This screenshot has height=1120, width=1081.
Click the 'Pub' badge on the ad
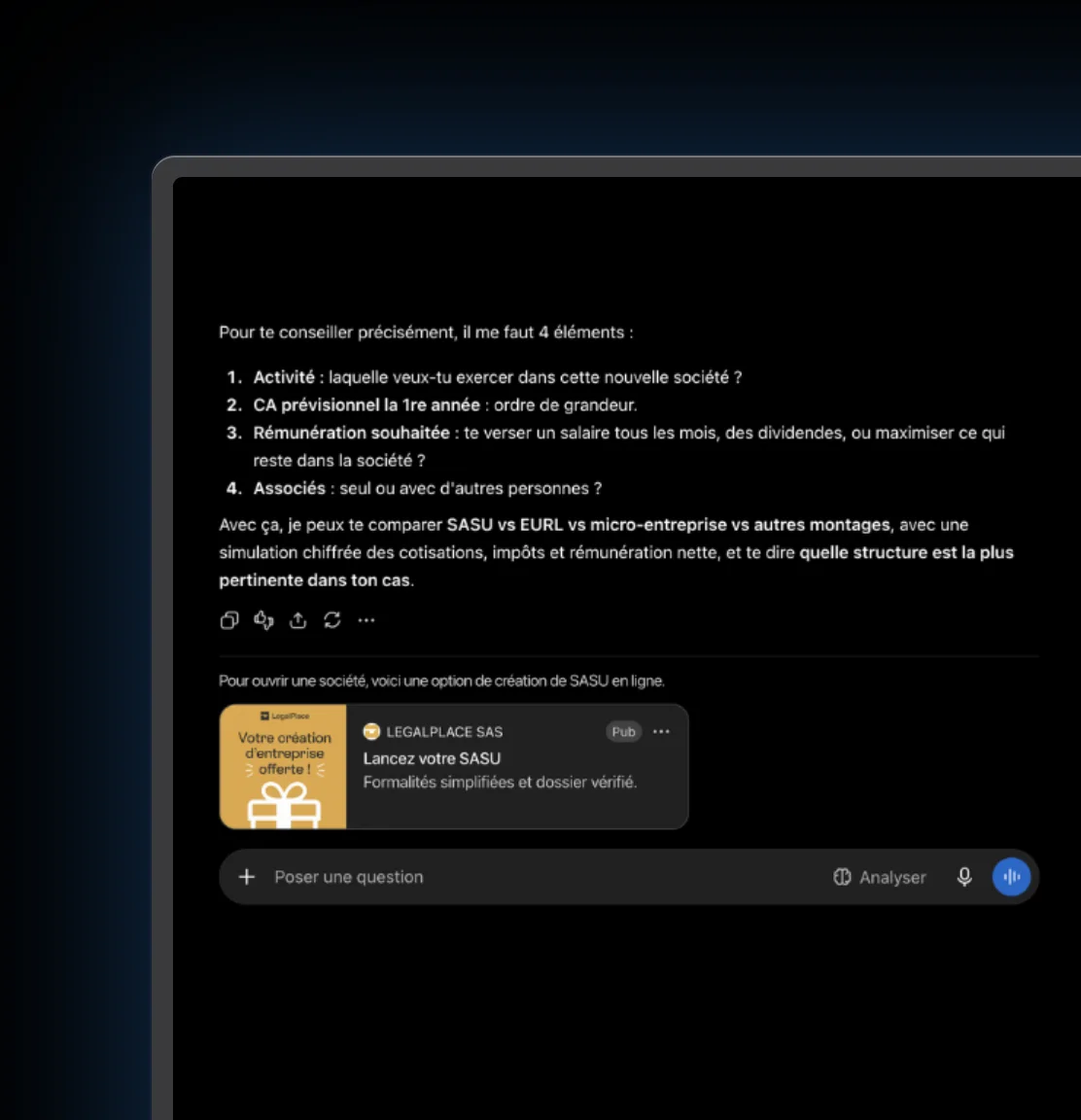pos(623,731)
